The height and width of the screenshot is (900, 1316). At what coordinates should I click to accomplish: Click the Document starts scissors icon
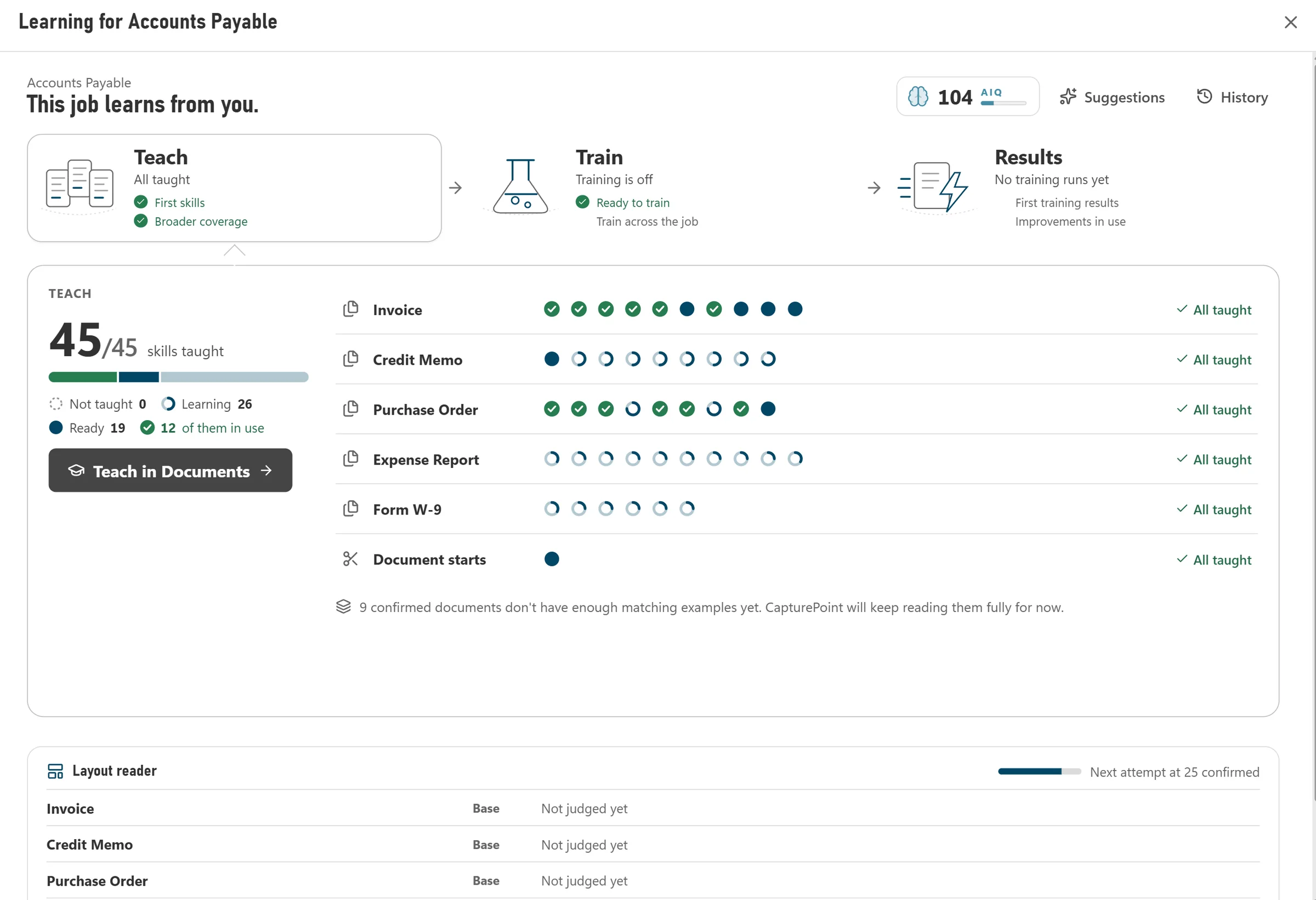[x=350, y=559]
